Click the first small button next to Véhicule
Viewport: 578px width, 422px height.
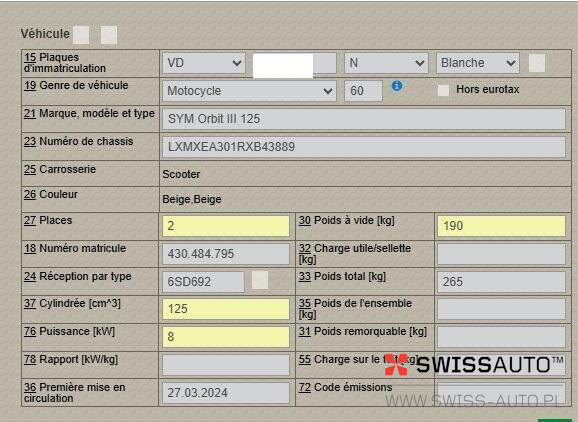(81, 35)
